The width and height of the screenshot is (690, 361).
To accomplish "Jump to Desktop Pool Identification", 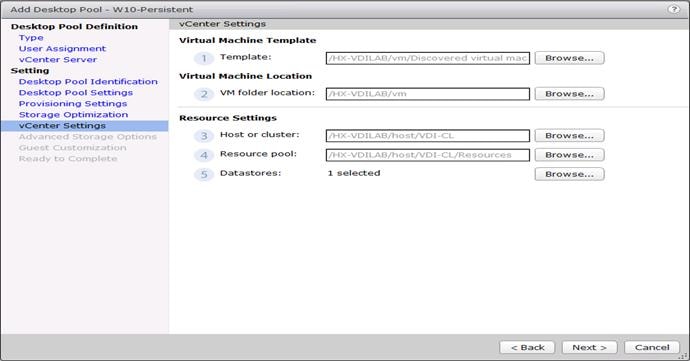I will [88, 82].
